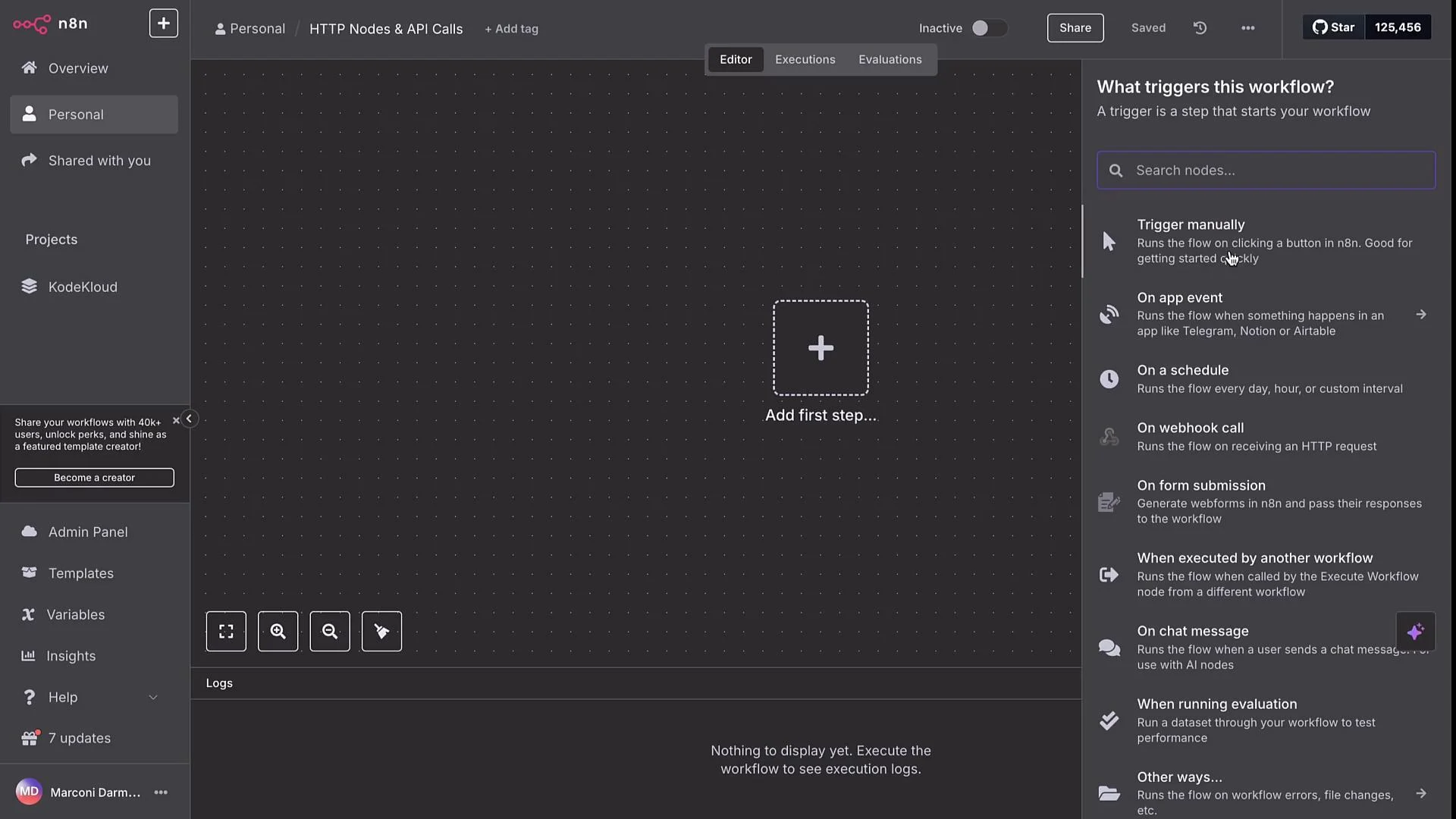Click the MD user avatar
Image resolution: width=1456 pixels, height=819 pixels.
29,792
